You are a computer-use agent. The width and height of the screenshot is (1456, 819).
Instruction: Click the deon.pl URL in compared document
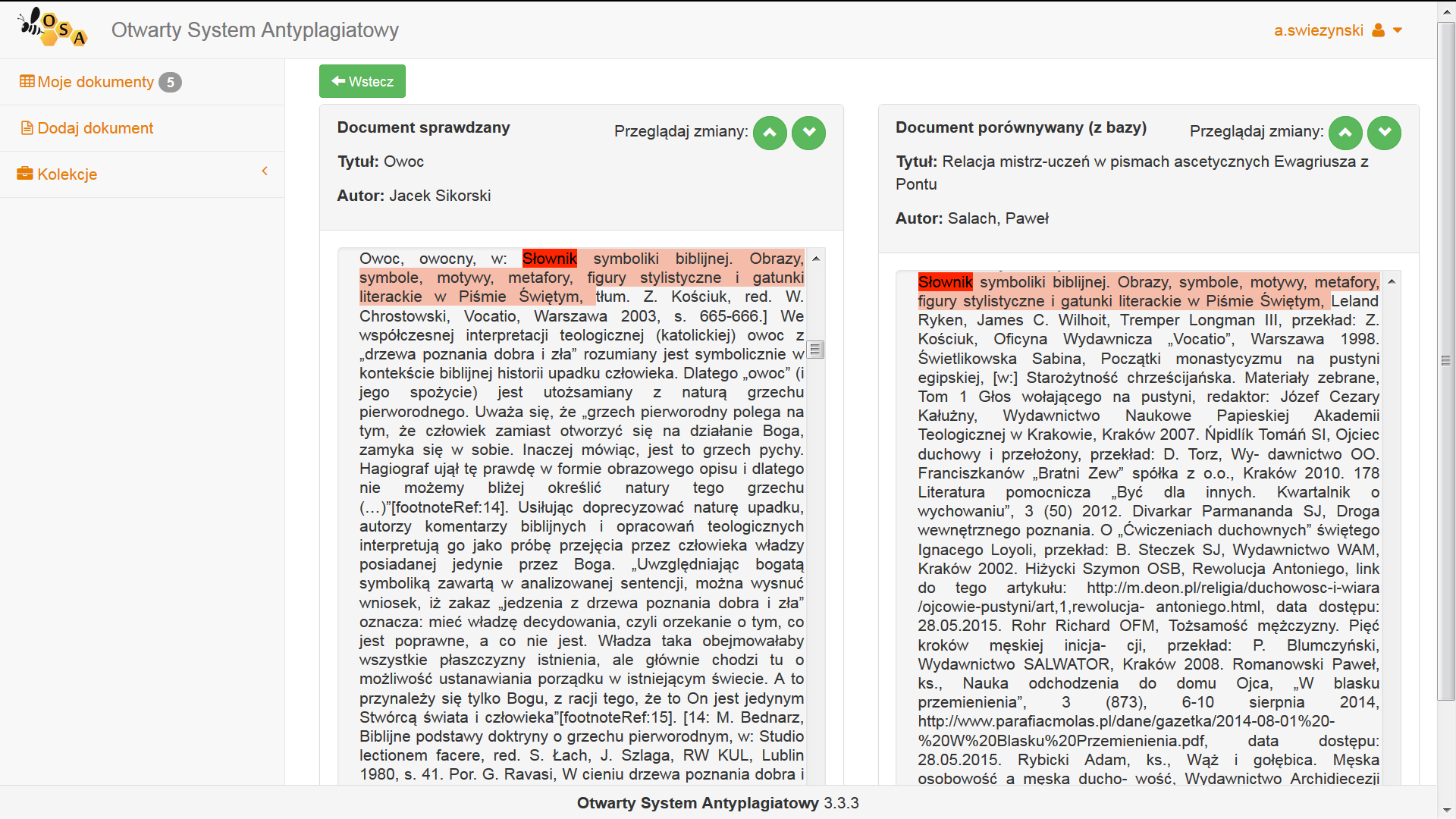pyautogui.click(x=1149, y=598)
